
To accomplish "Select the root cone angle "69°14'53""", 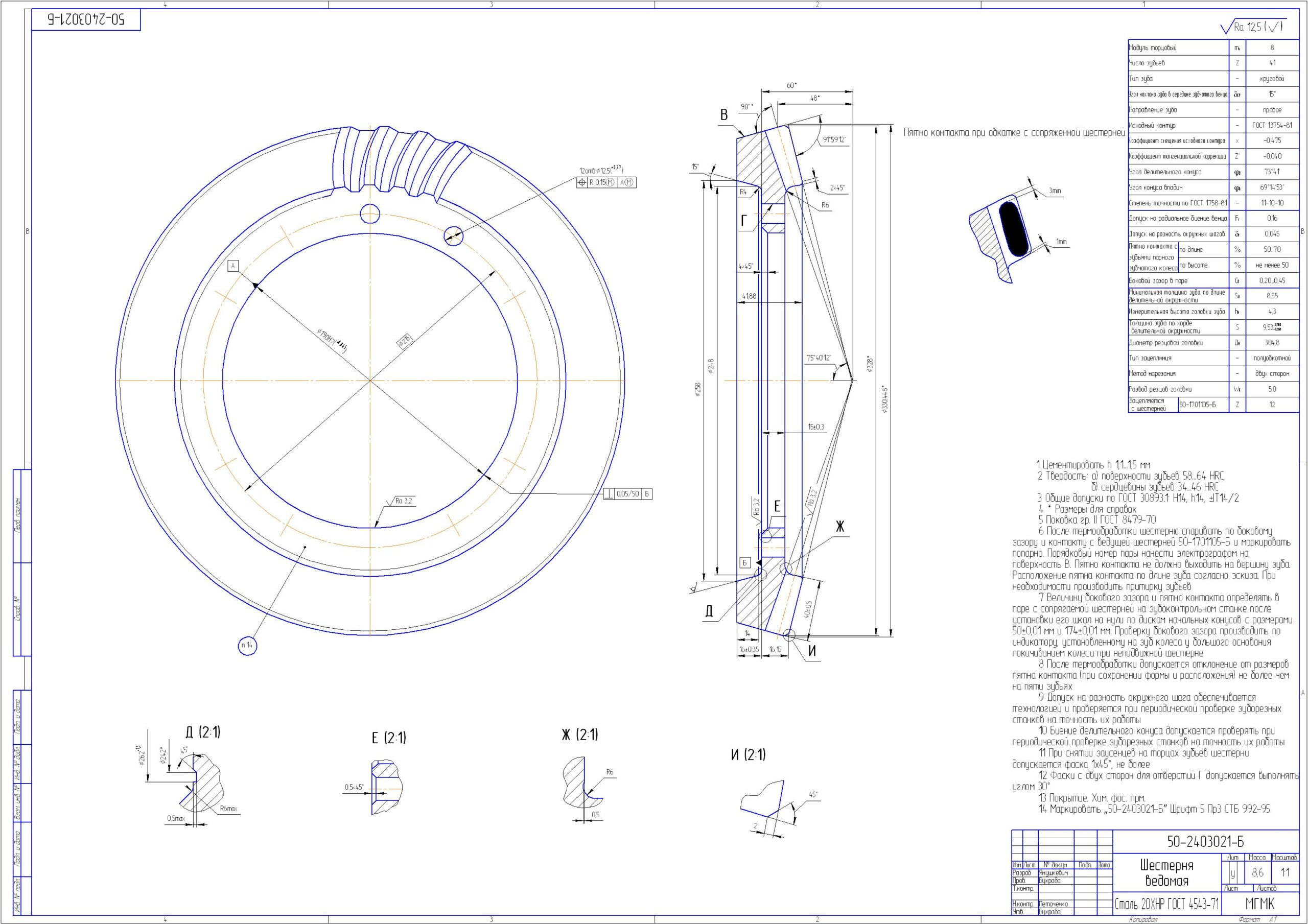I will (x=1272, y=187).
